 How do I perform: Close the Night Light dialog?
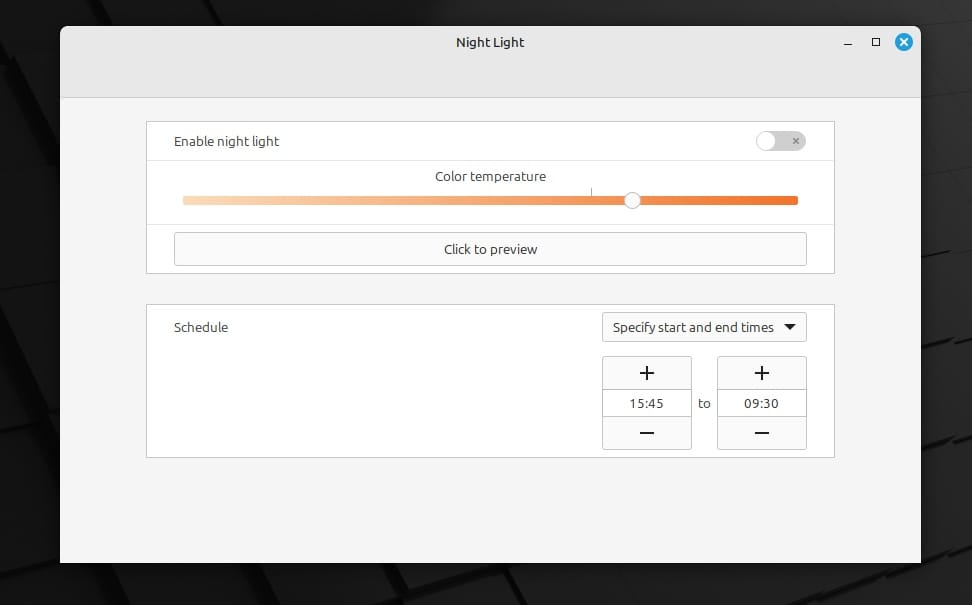point(904,42)
